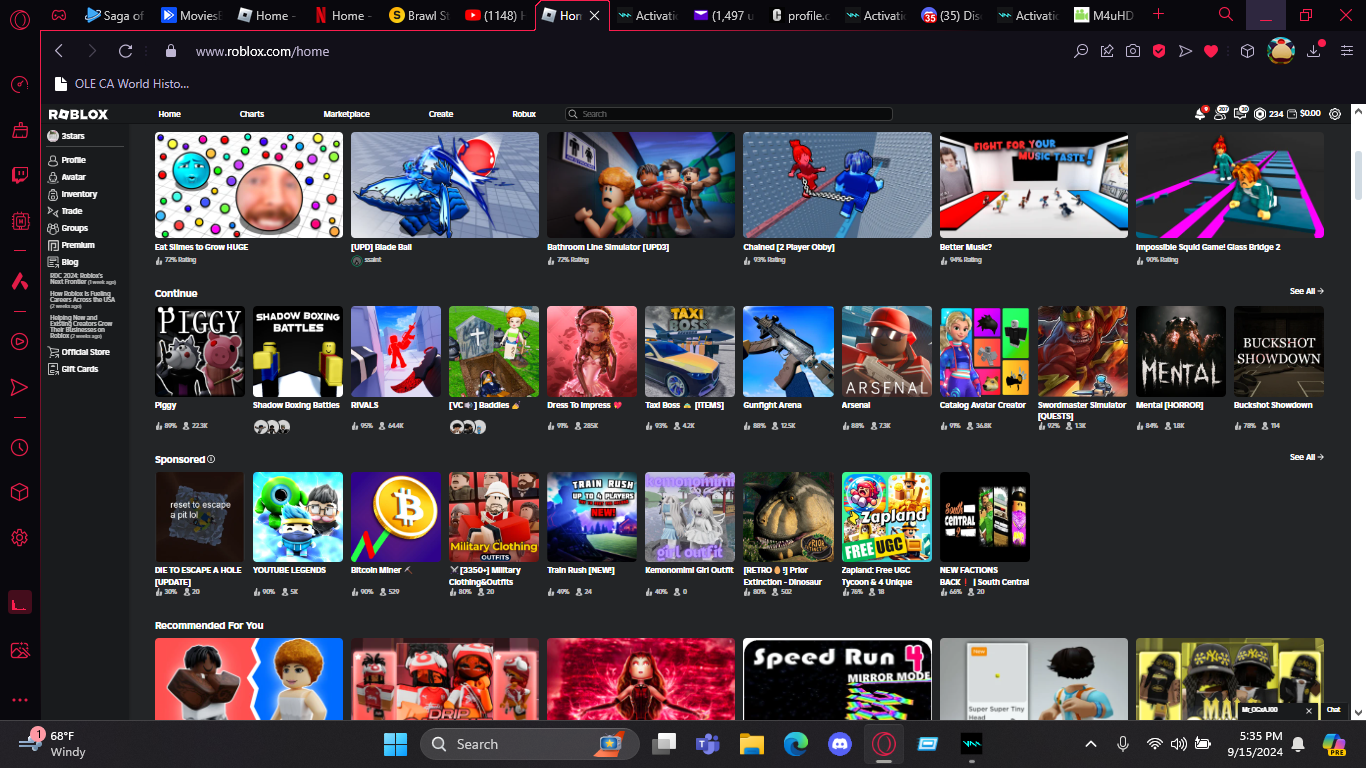Open Roblox friend requests icon showing 207

pyautogui.click(x=1221, y=114)
